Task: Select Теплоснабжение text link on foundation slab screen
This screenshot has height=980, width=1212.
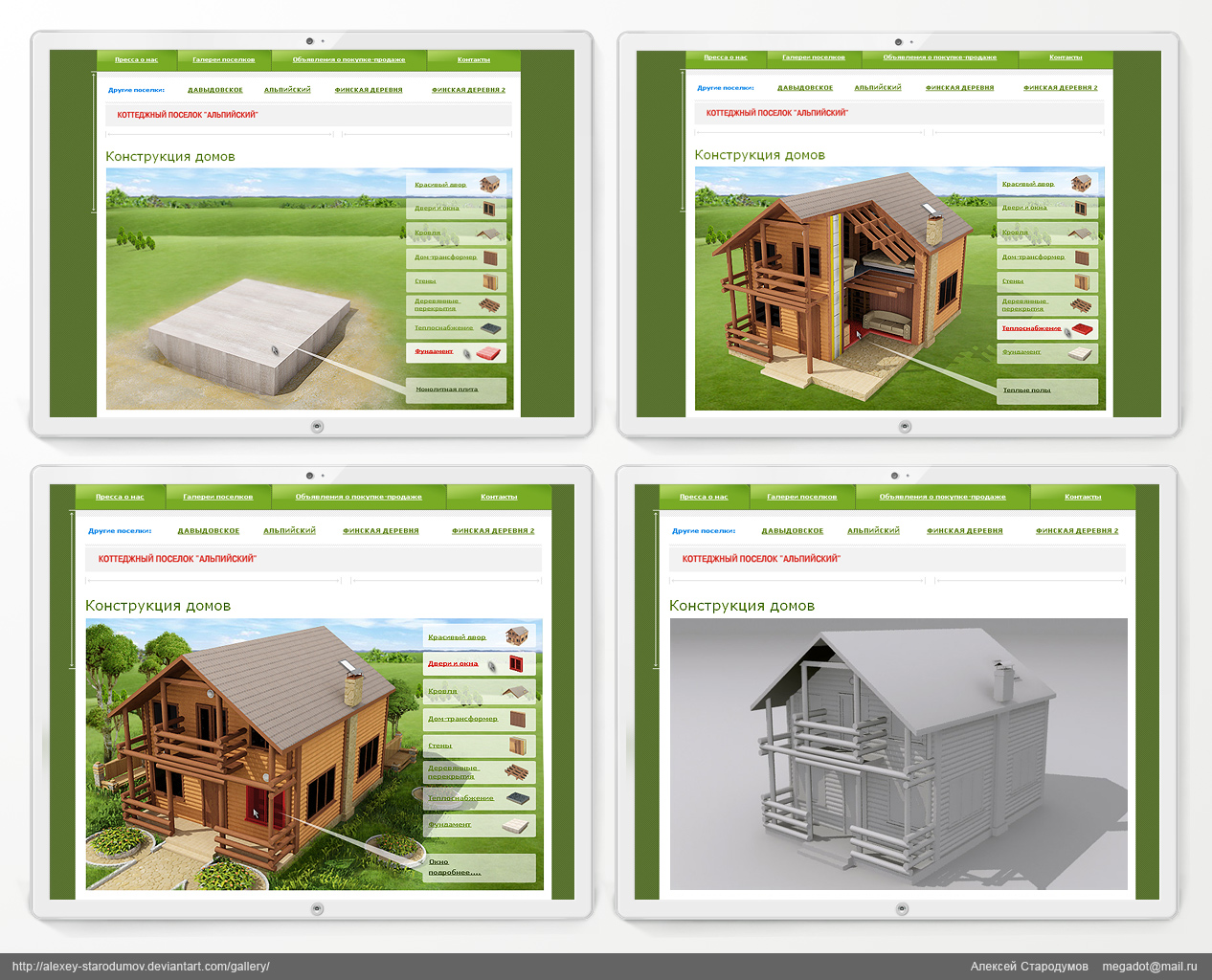Action: [x=444, y=328]
